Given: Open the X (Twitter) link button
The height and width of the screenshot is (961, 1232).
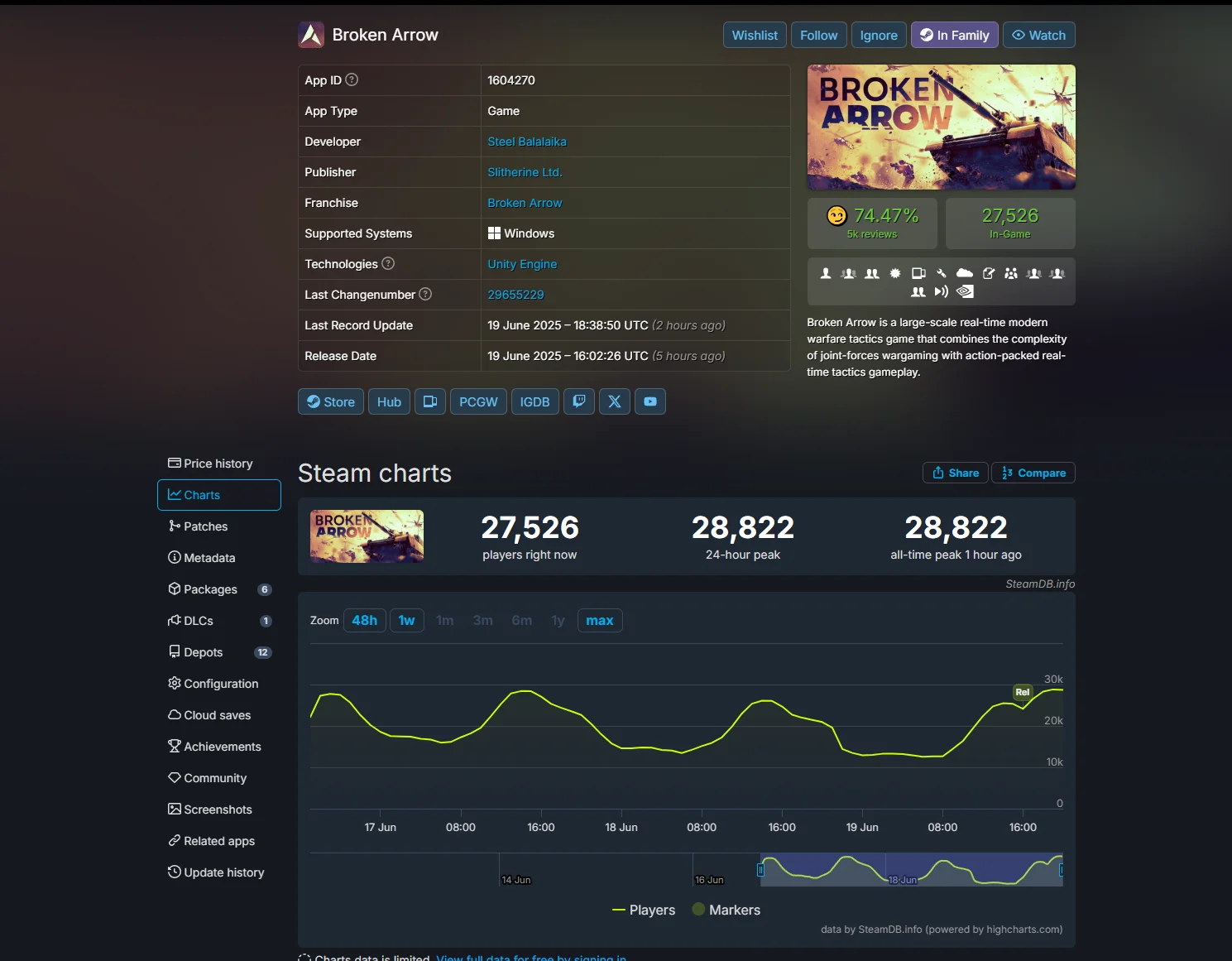Looking at the screenshot, I should 615,401.
